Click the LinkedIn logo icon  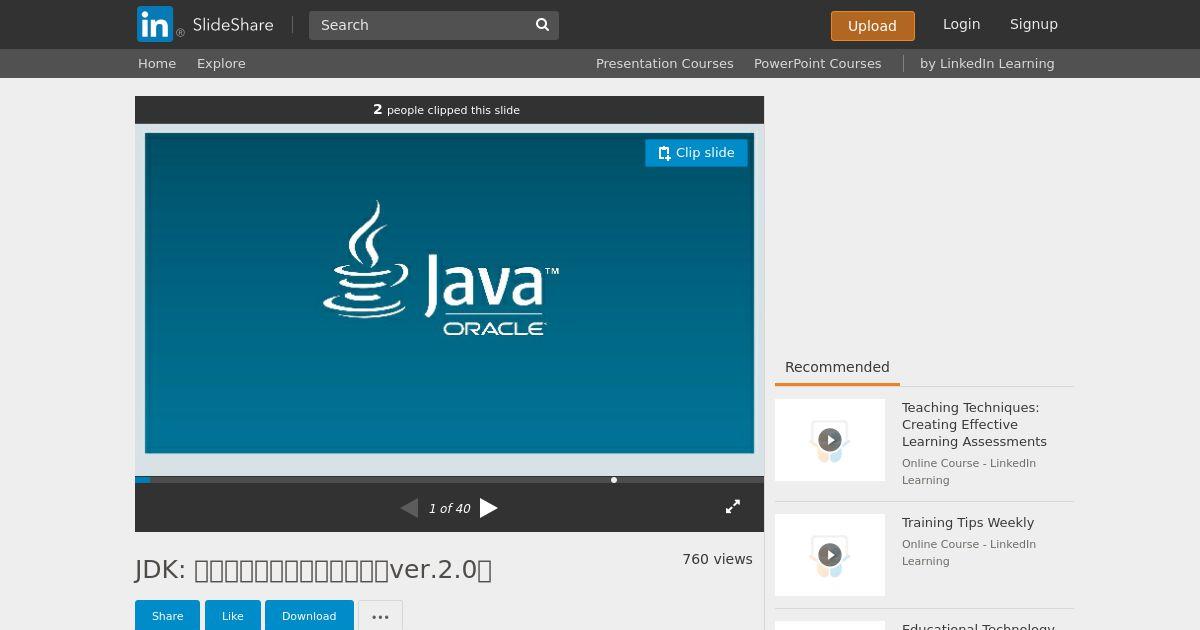tap(155, 24)
